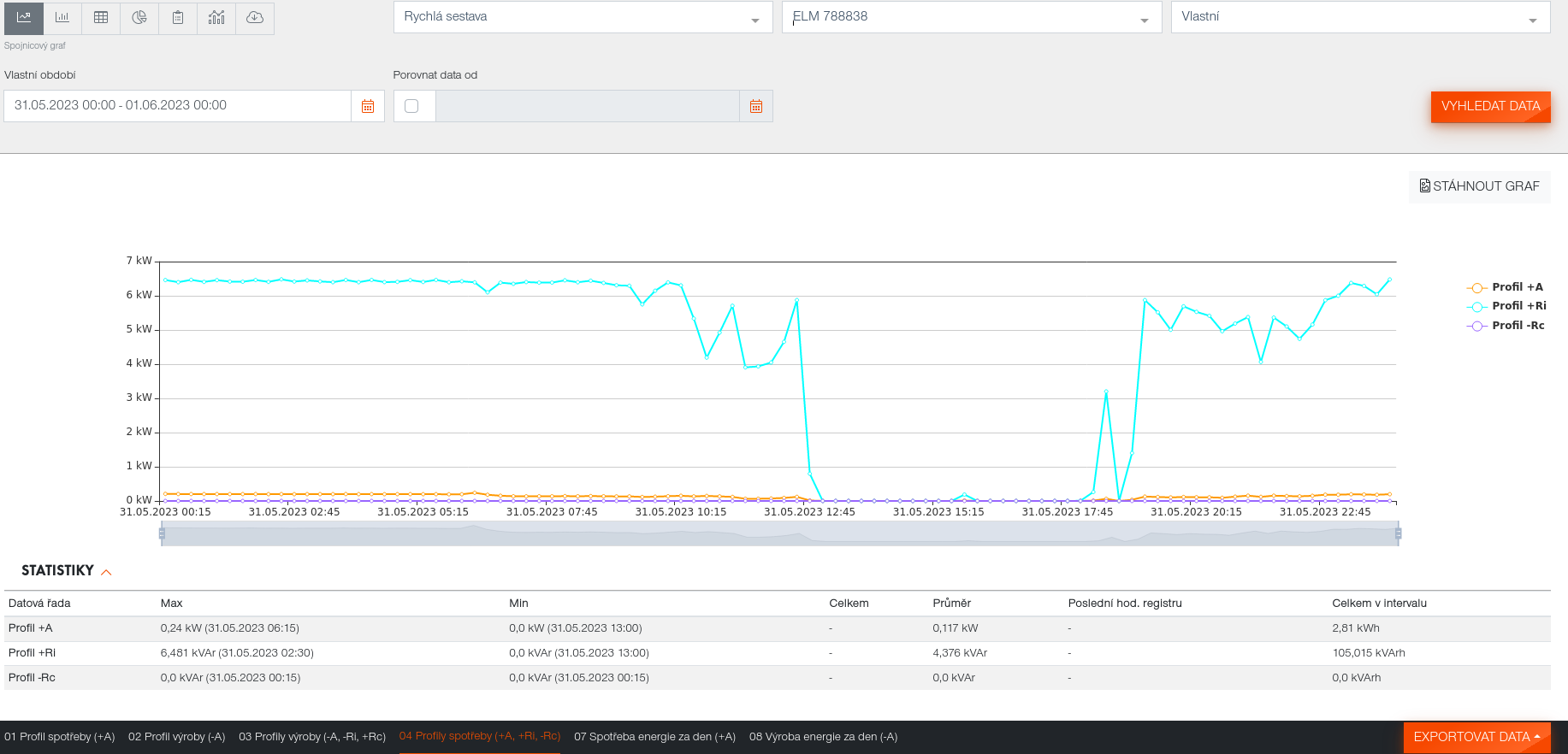The height and width of the screenshot is (754, 1568).
Task: Click the chart range navigator bar
Action: [x=780, y=534]
